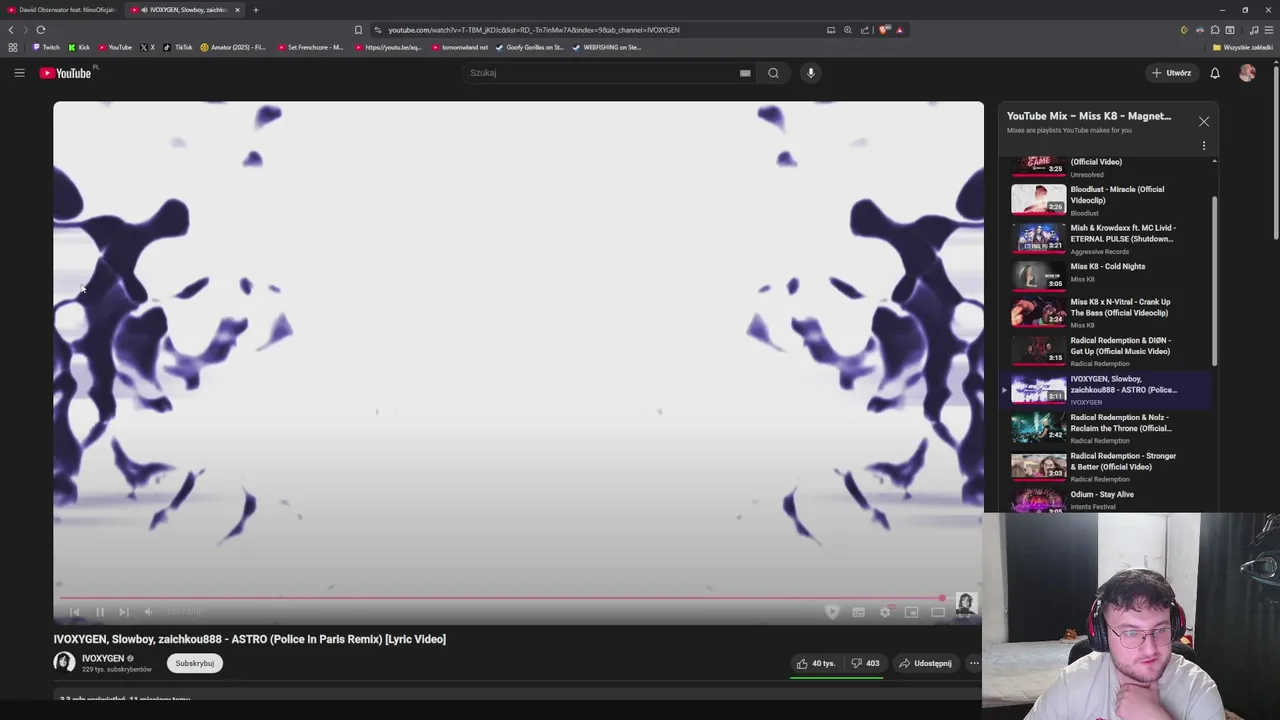Mute the video volume
The image size is (1280, 720).
[148, 612]
